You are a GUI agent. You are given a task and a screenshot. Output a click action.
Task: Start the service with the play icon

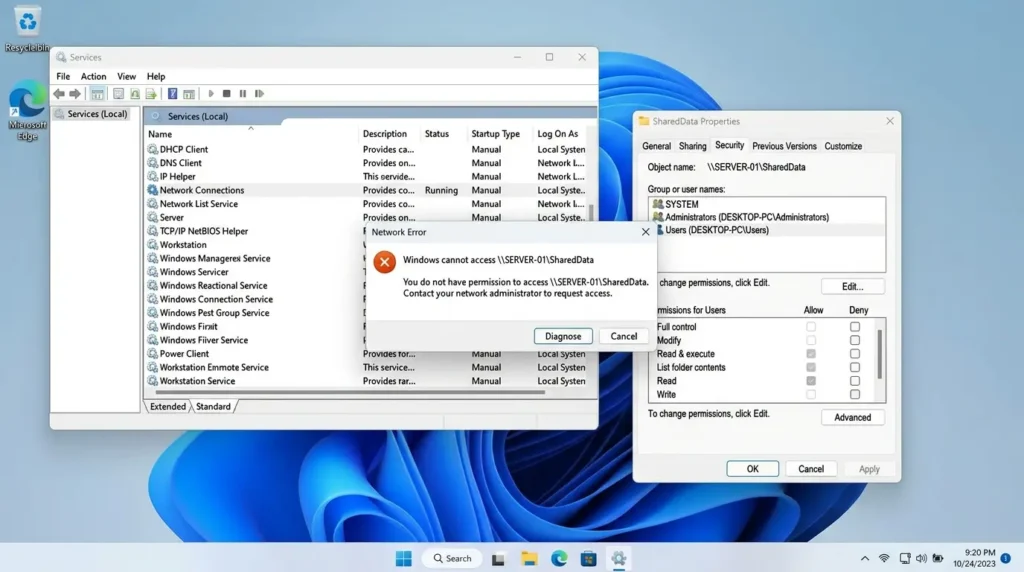pyautogui.click(x=211, y=94)
